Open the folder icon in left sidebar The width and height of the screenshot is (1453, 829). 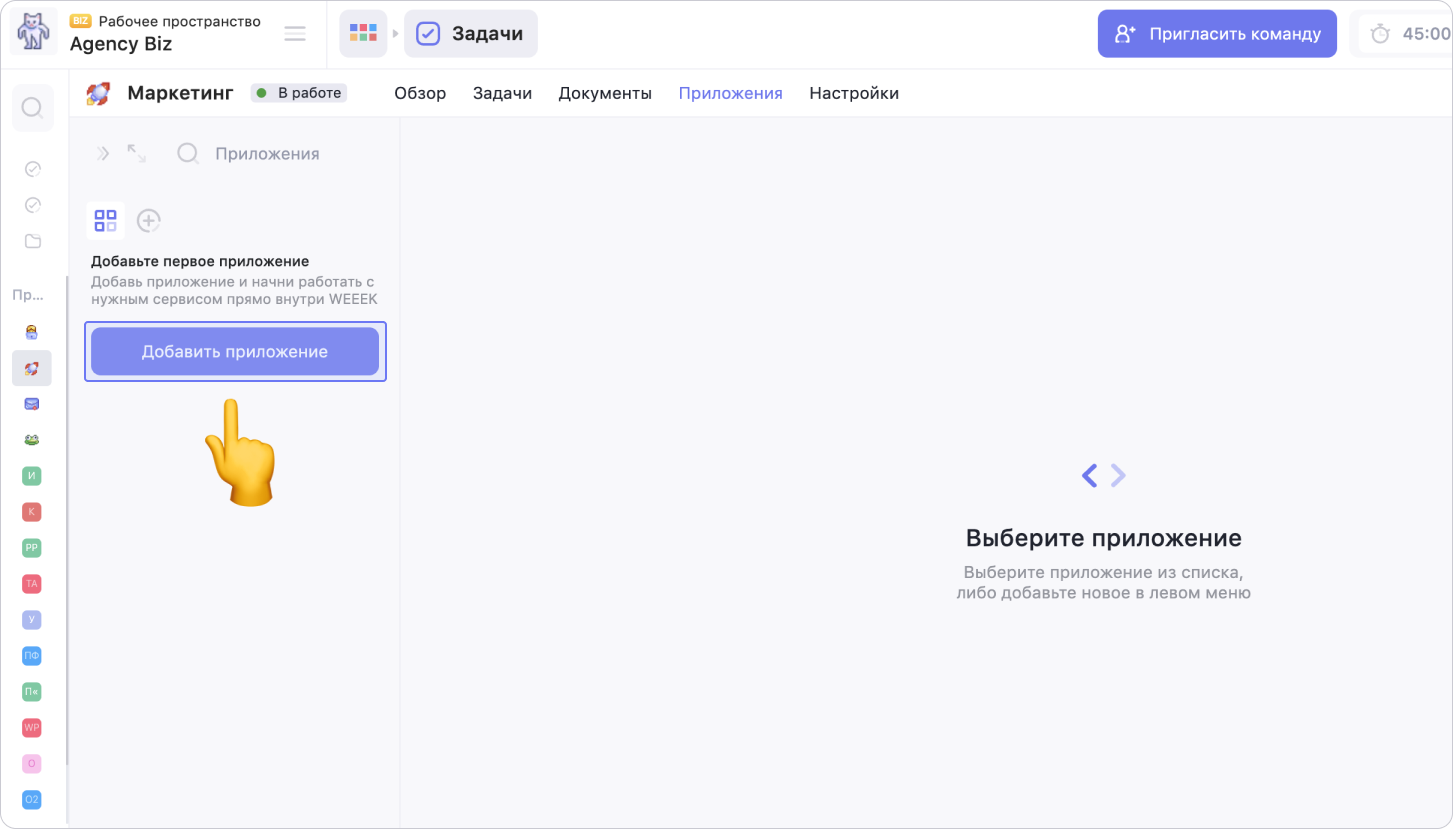point(32,241)
